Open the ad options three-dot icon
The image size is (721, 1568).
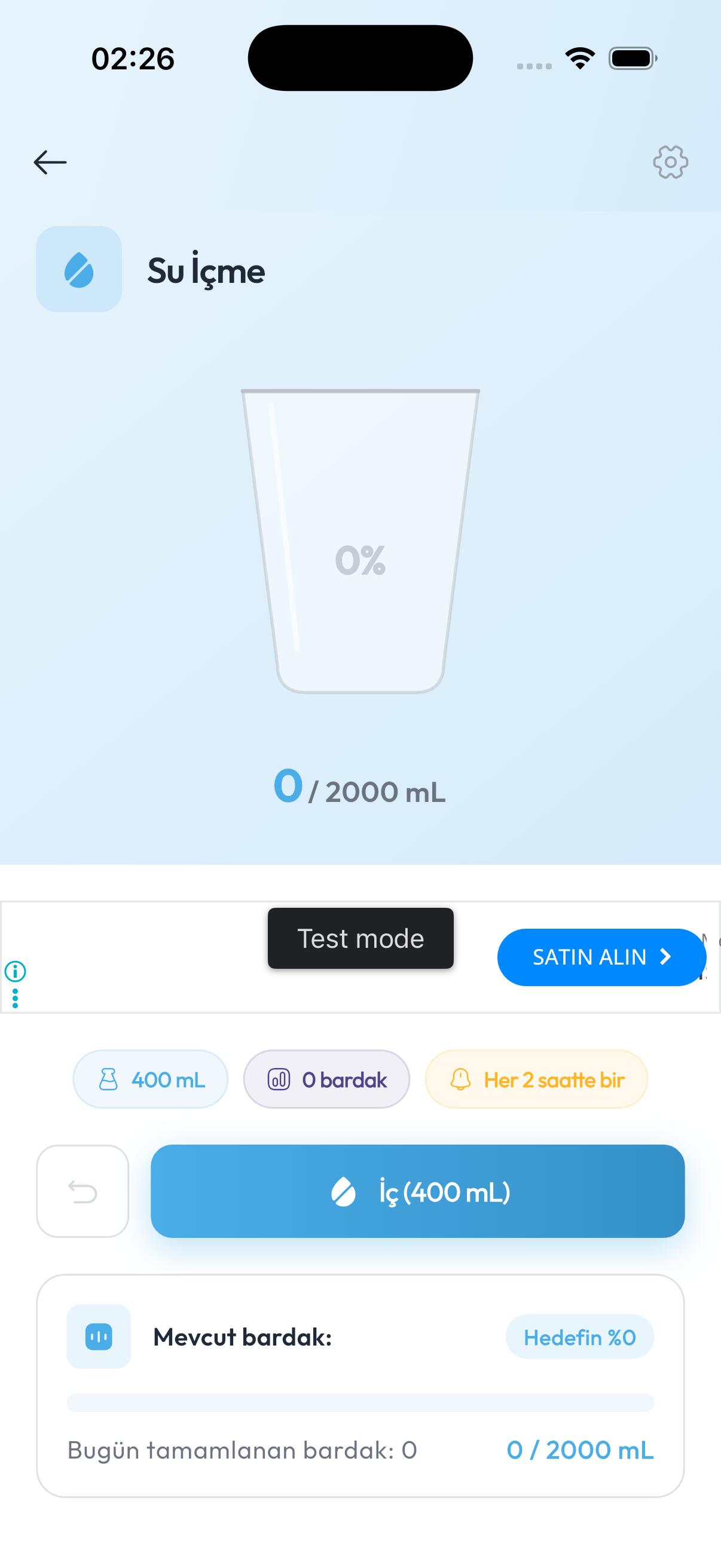point(15,998)
